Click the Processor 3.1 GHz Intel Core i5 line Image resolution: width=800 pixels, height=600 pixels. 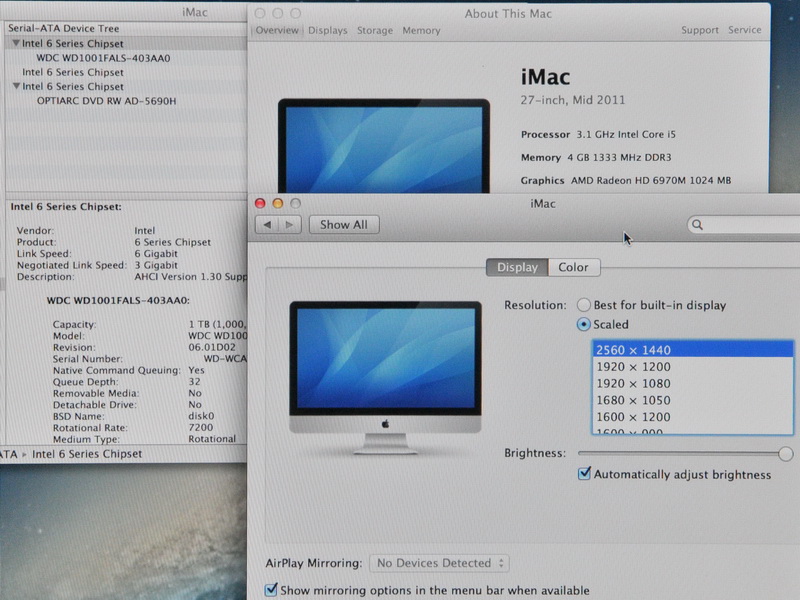(x=598, y=135)
